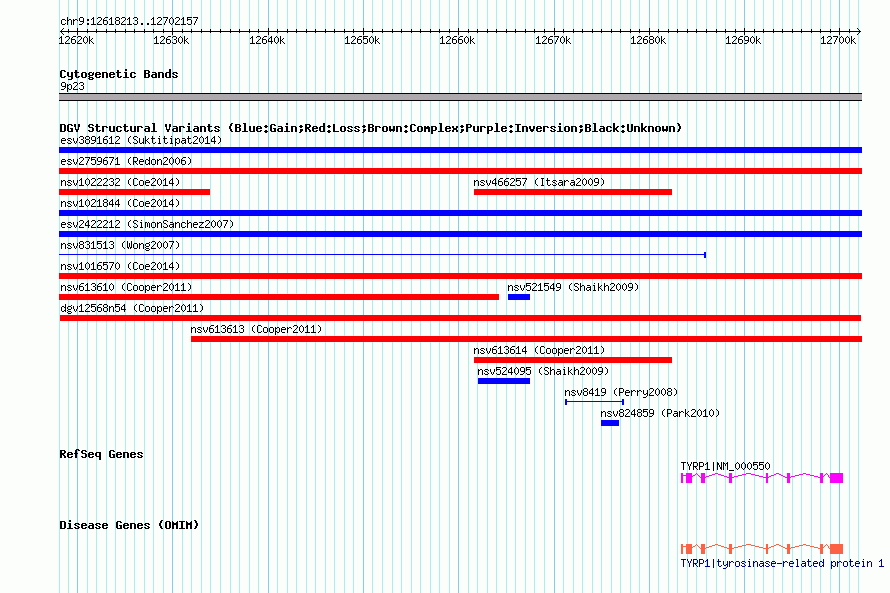Click the esv2759671 (Redon2006) label

pos(126,161)
